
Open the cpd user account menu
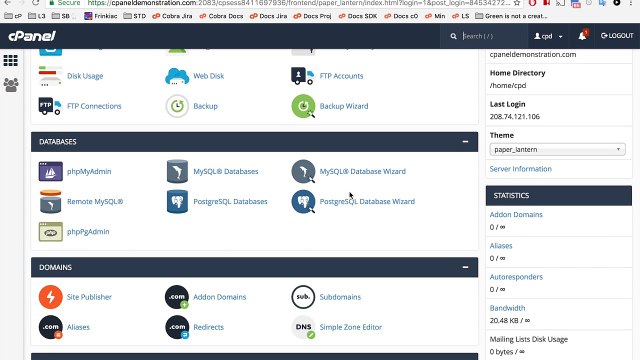point(548,36)
